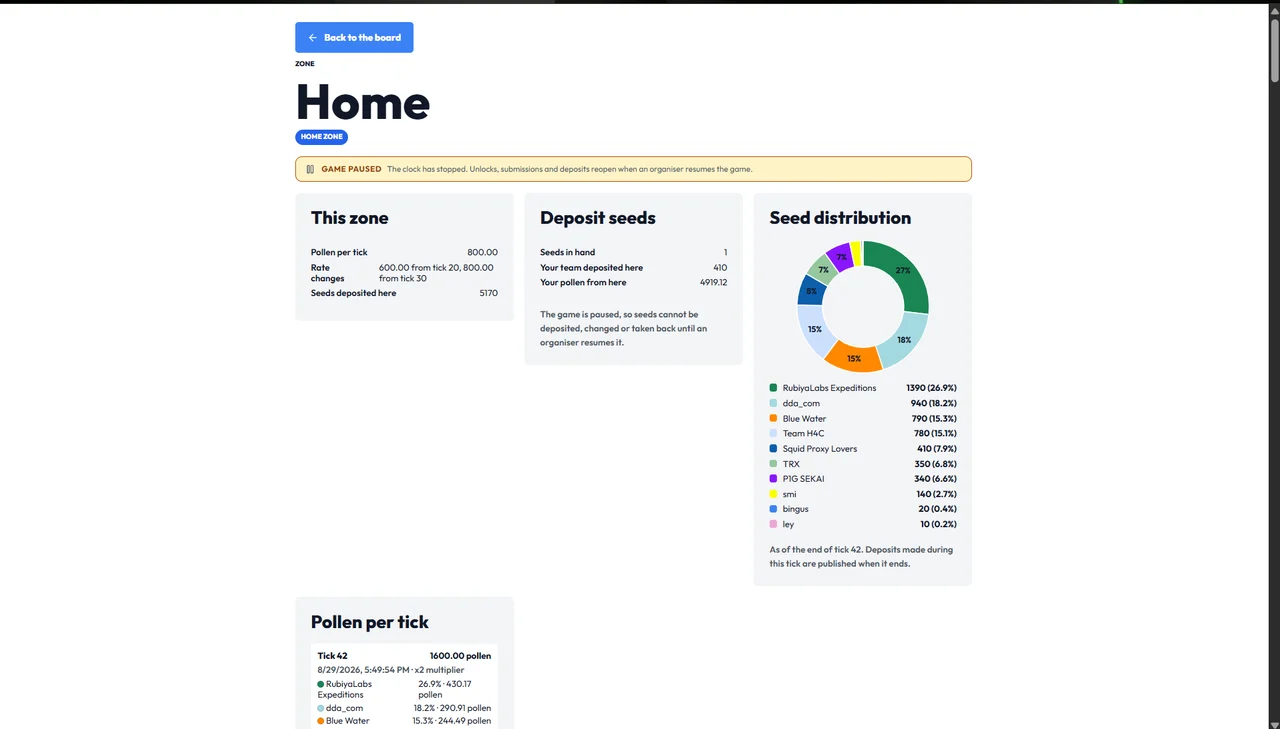The image size is (1280, 729).
Task: Click the "bingus" team name in the legend
Action: pyautogui.click(x=796, y=509)
